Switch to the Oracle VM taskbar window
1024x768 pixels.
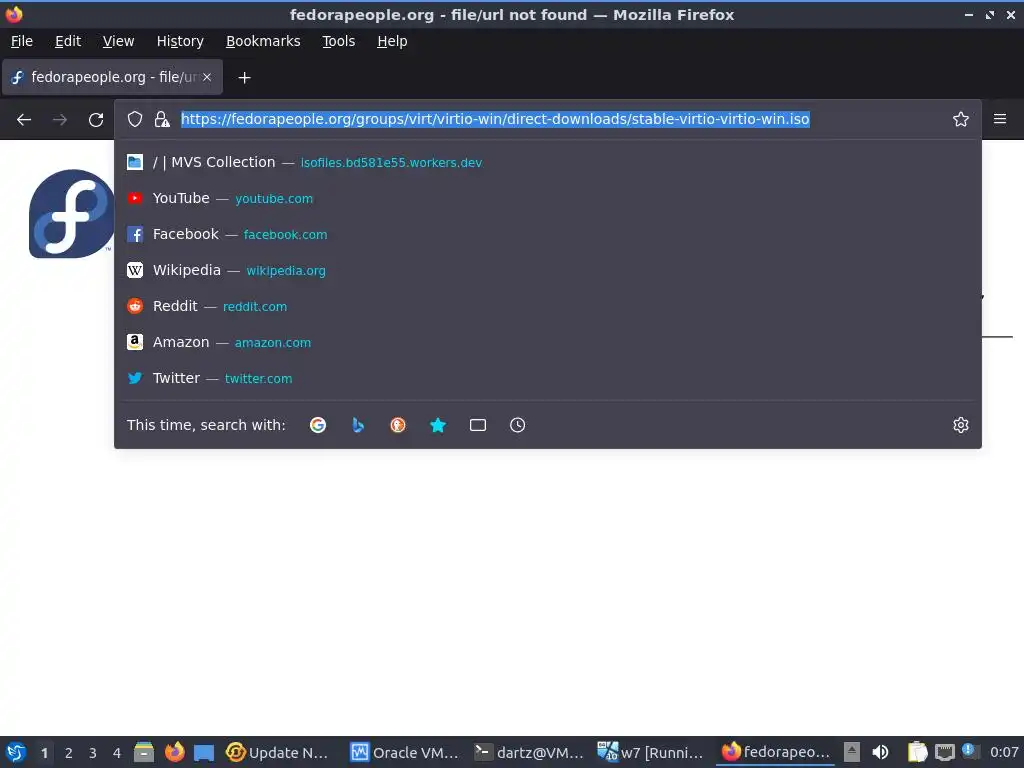404,752
